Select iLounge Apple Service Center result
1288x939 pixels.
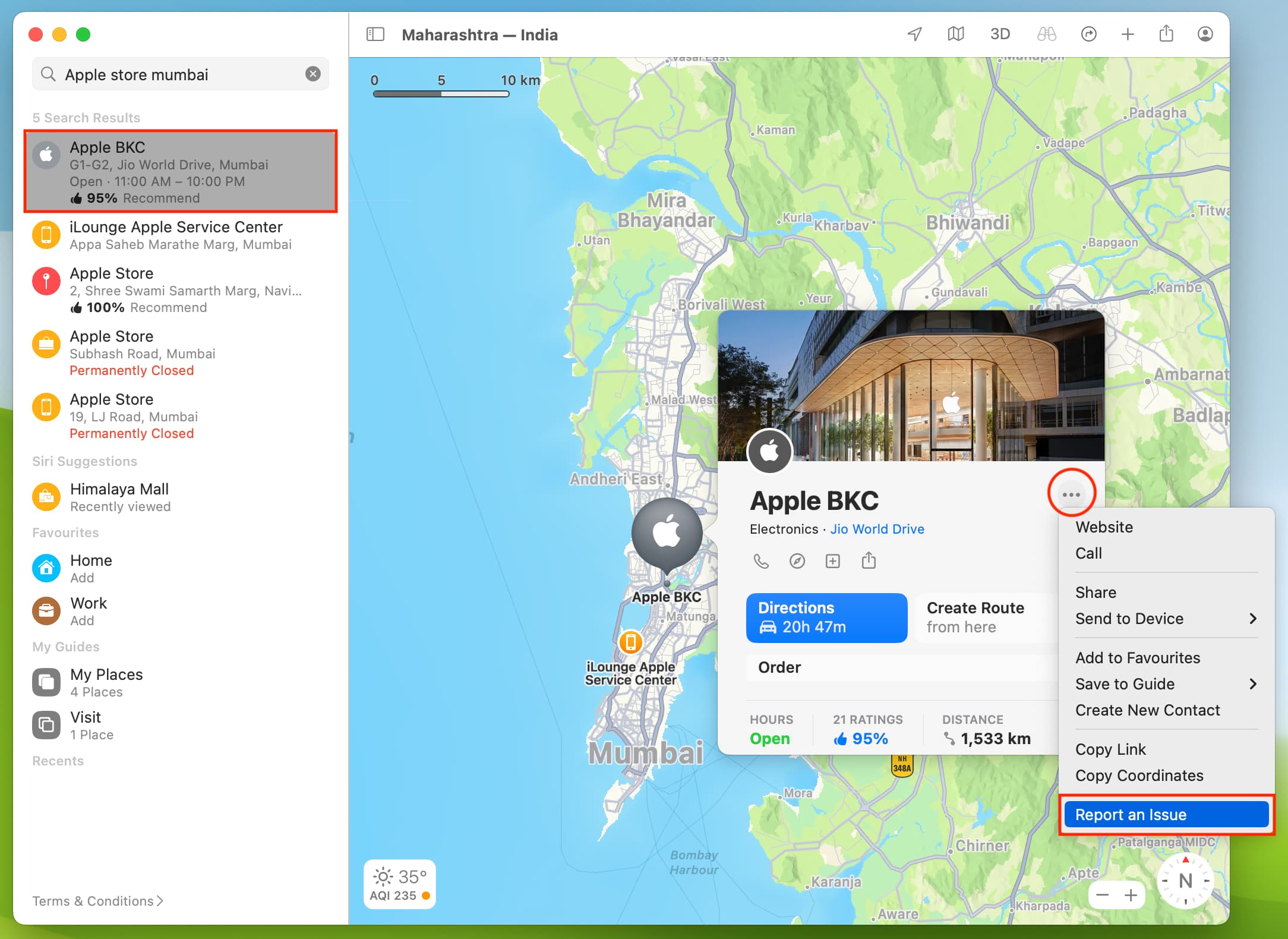(181, 235)
